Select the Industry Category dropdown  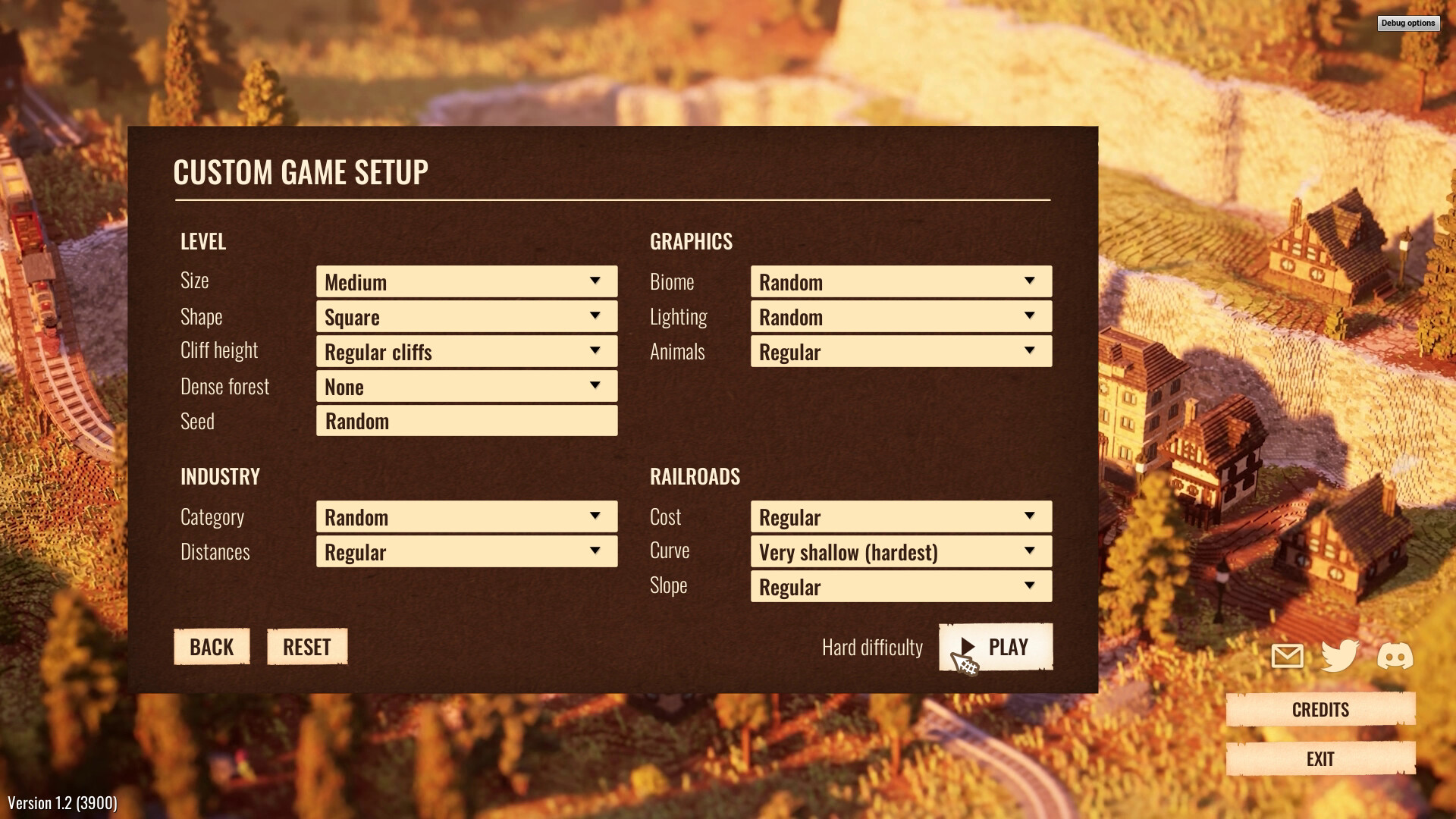point(465,516)
